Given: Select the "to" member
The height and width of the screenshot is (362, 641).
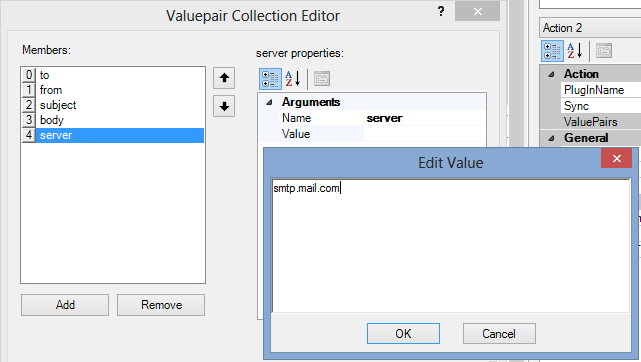Looking at the screenshot, I should (120, 75).
